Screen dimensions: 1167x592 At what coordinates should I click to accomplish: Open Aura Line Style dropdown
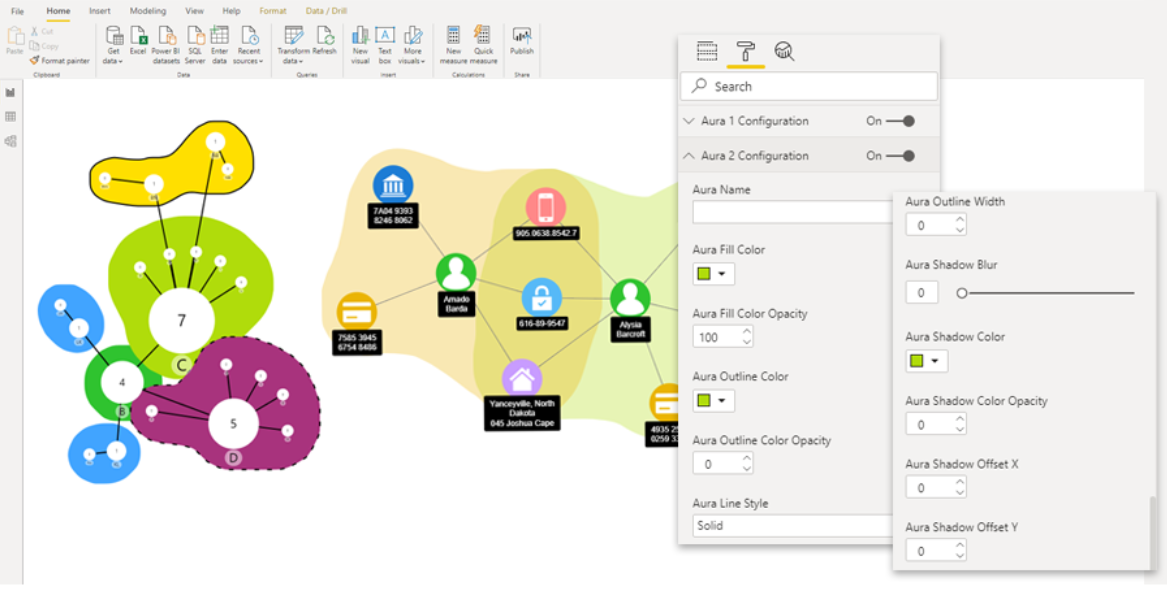point(793,526)
